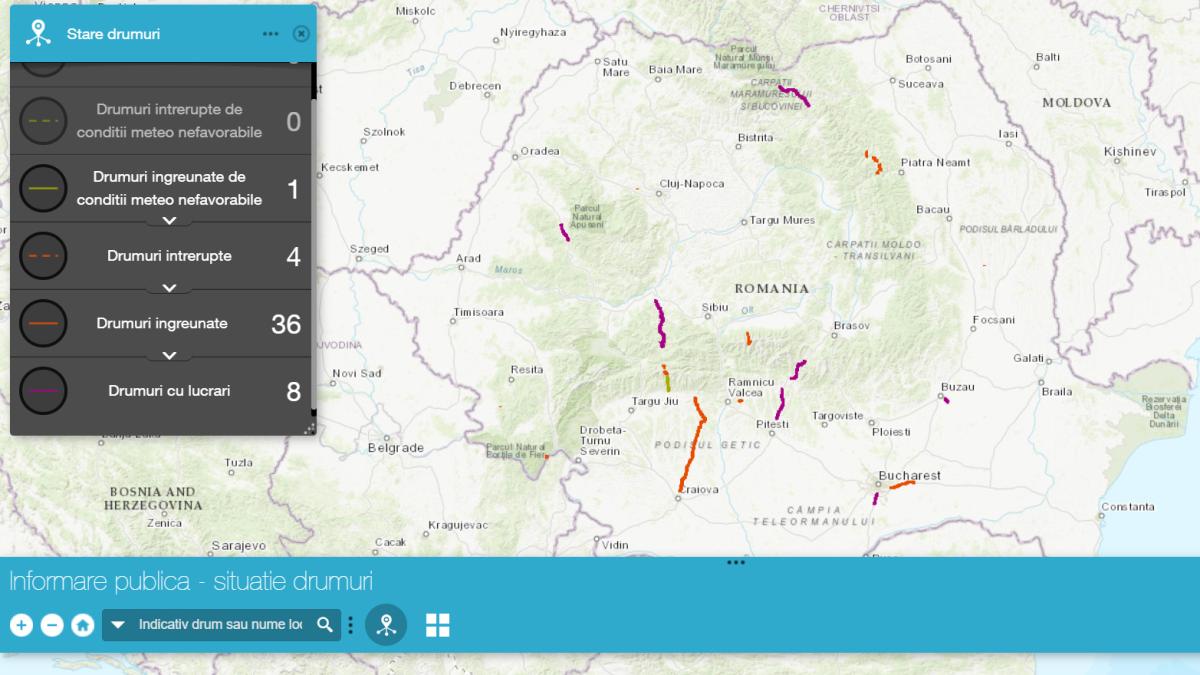Click the zoom out minus button
Screen dimensions: 1200x675
pyautogui.click(x=52, y=625)
